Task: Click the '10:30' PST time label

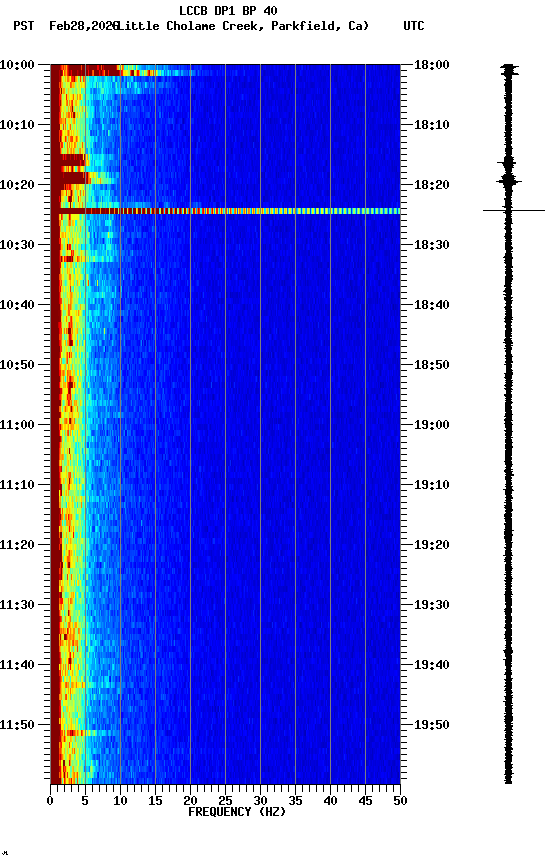Action: 17,245
